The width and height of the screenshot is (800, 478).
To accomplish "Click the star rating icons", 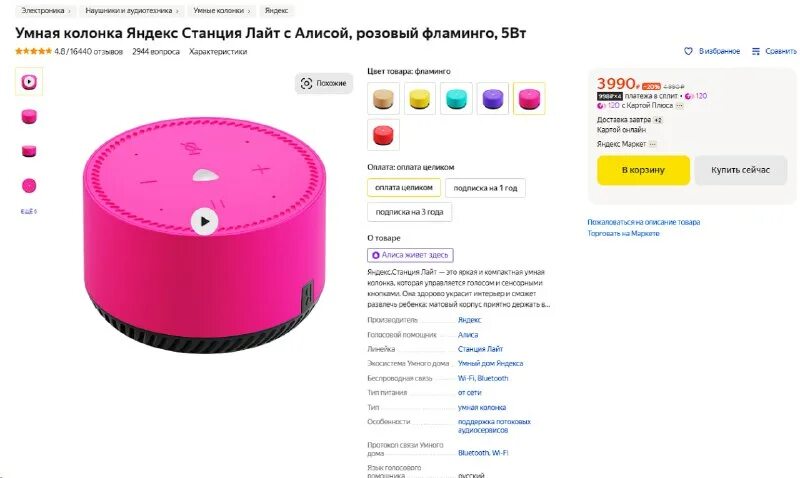I will coord(34,51).
